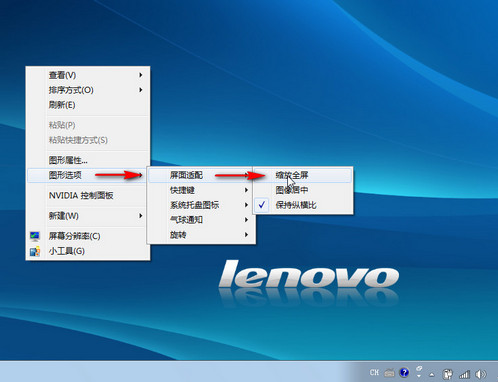Click the battery power plug tray icon
498x382 pixels.
448,374
